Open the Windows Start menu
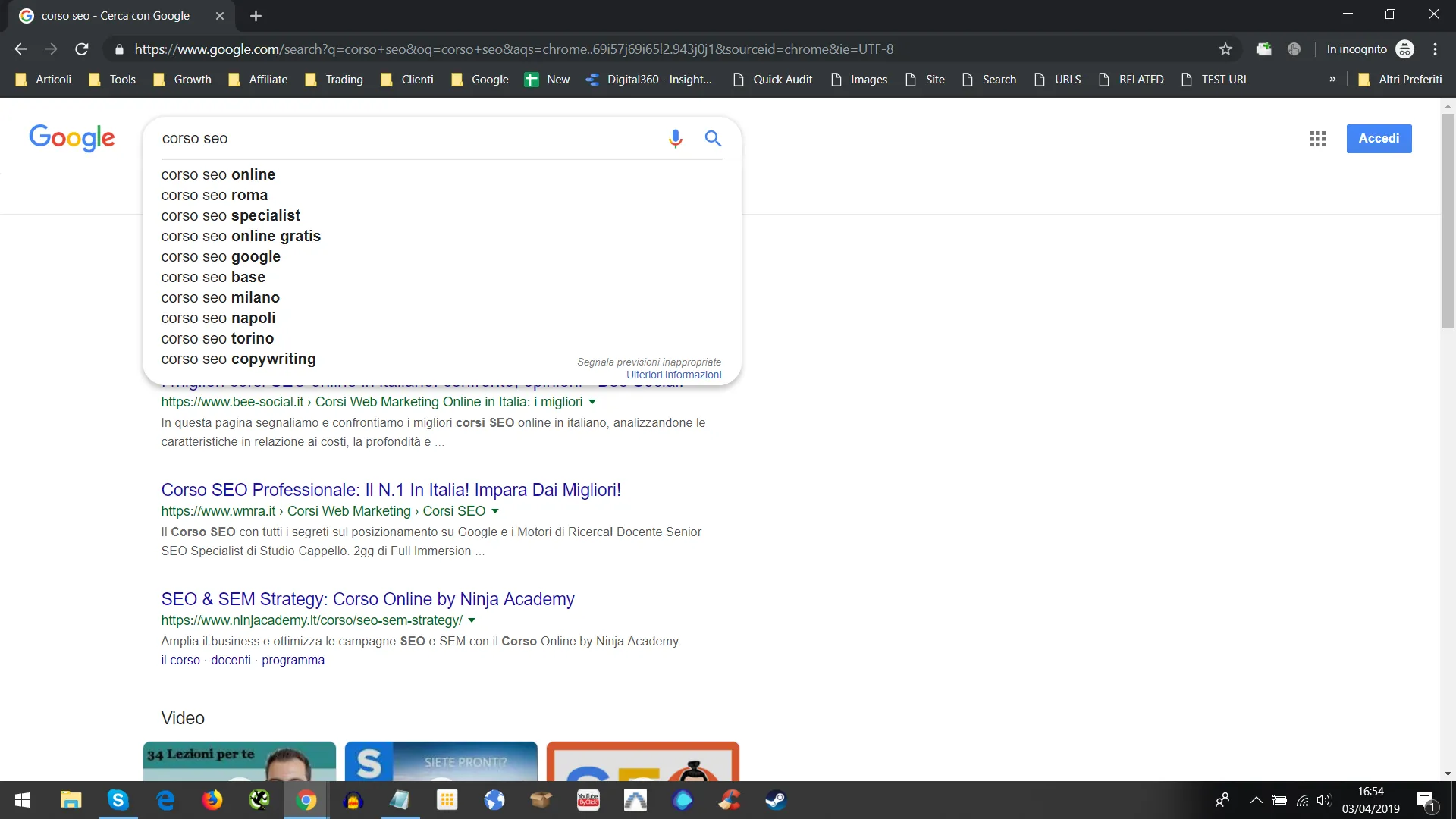The width and height of the screenshot is (1456, 819). point(23,800)
